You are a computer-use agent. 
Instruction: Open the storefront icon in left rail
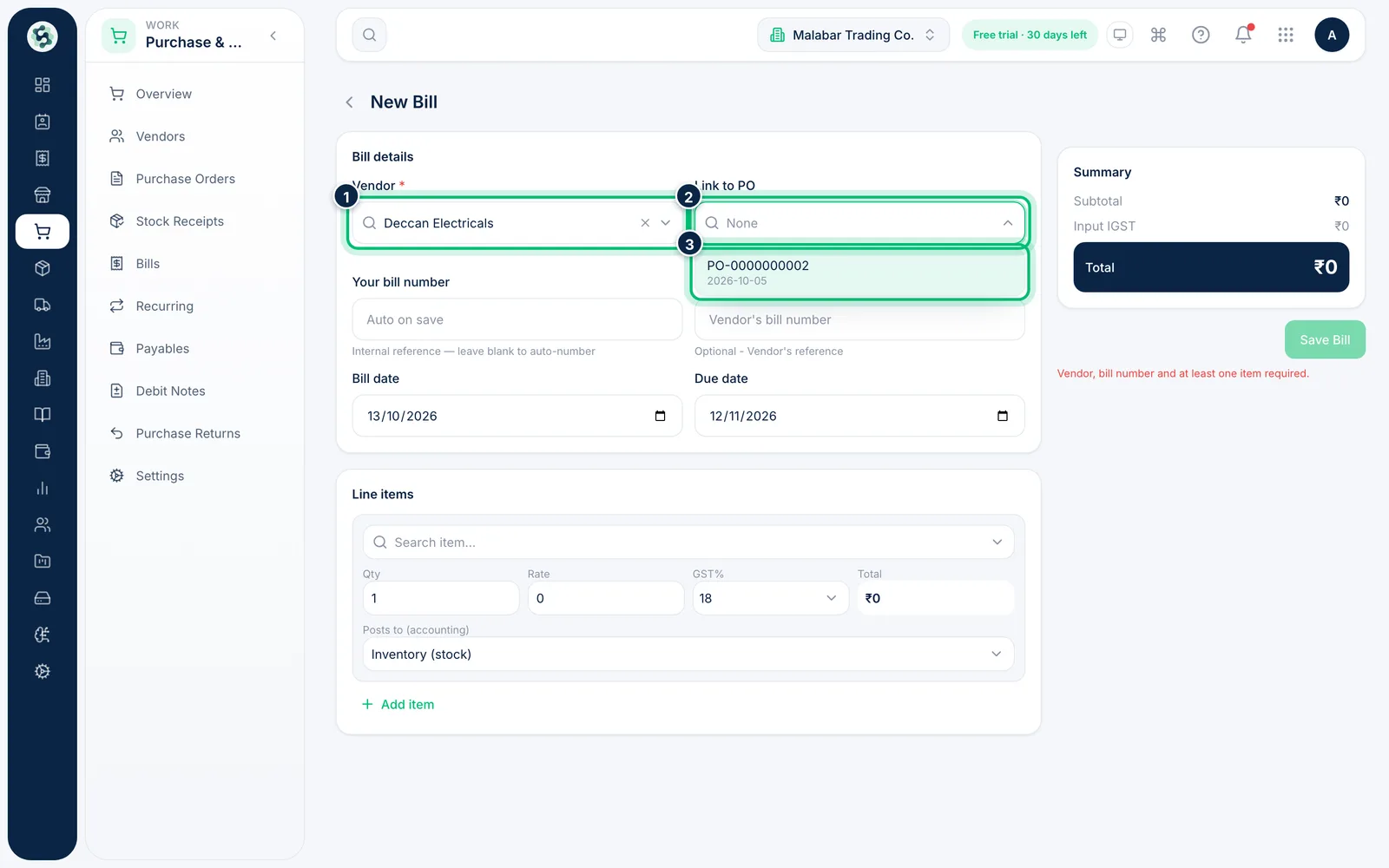click(42, 194)
